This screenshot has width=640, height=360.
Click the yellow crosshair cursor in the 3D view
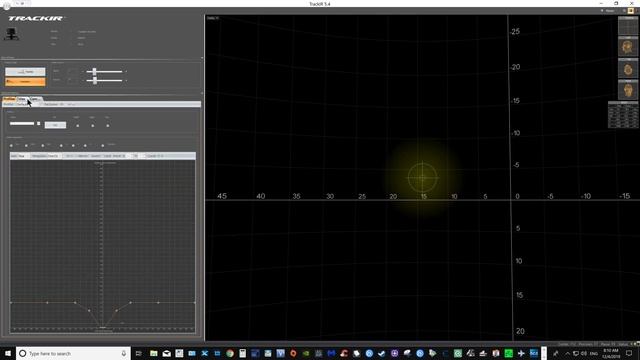click(x=422, y=178)
